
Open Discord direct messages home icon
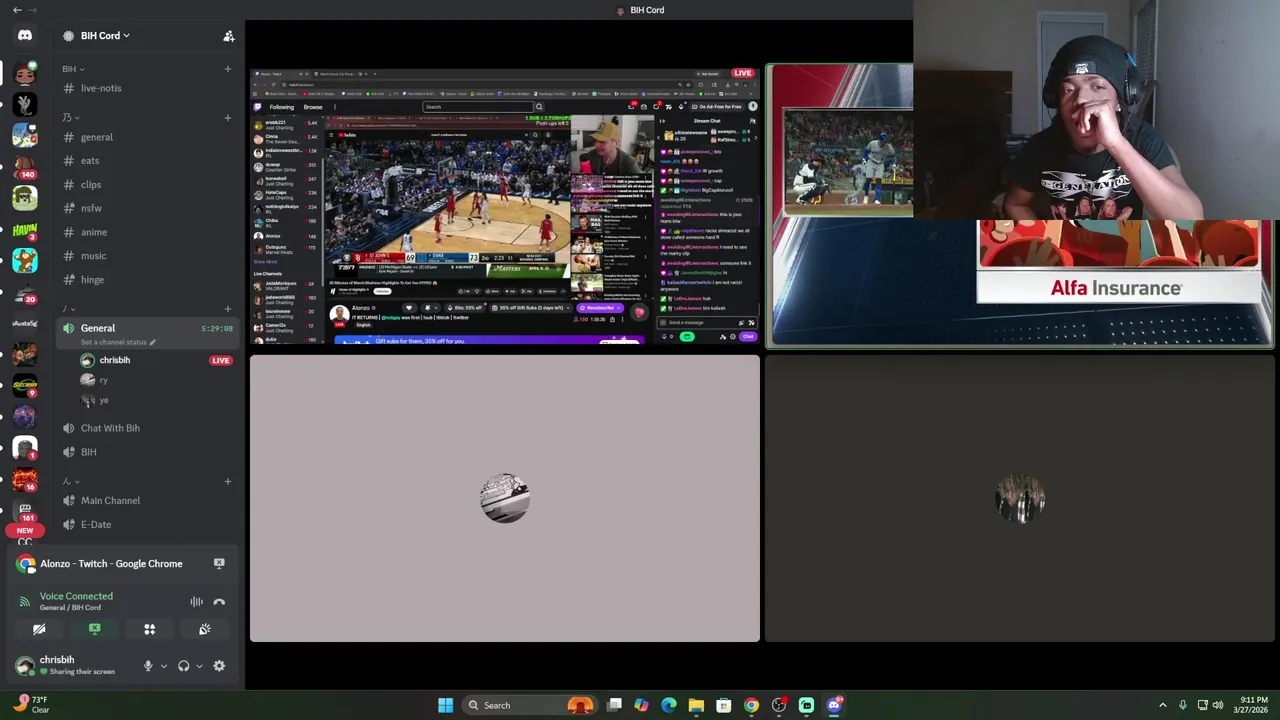point(25,36)
